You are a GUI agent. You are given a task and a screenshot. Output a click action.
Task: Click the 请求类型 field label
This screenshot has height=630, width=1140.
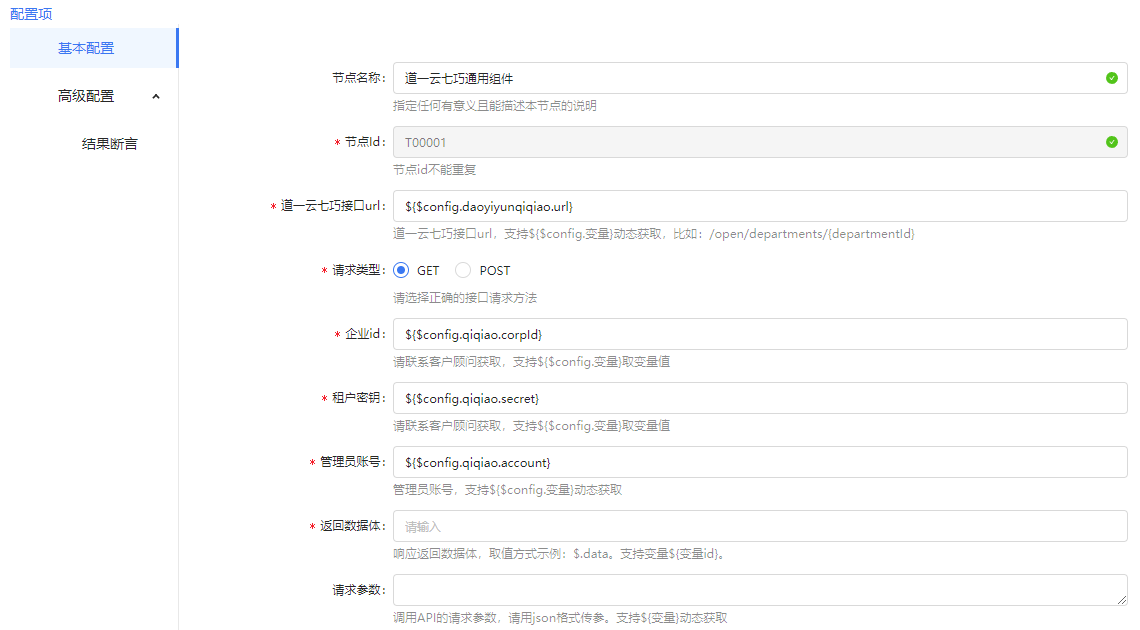point(357,270)
